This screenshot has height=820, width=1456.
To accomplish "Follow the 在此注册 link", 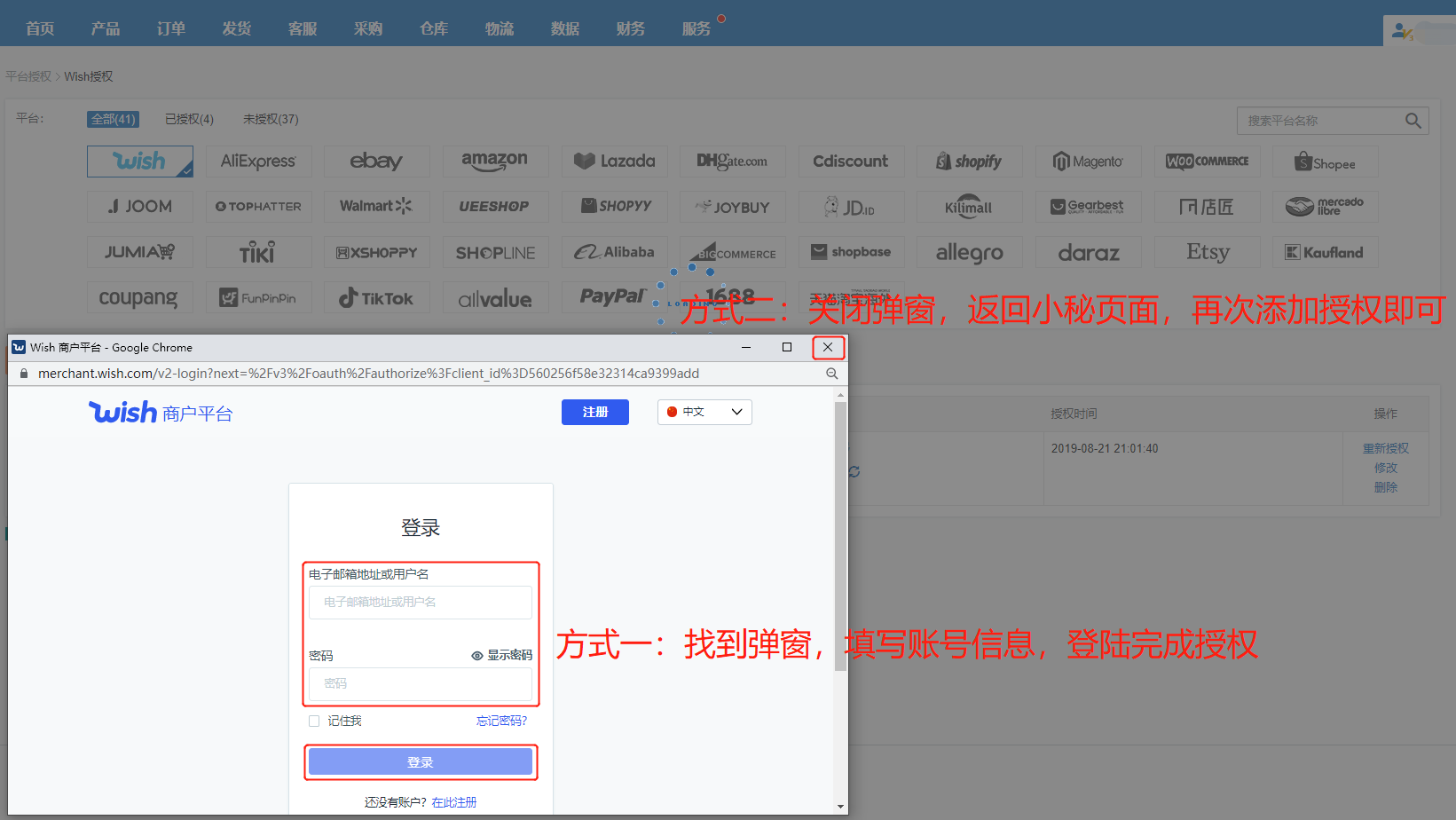I will [454, 802].
